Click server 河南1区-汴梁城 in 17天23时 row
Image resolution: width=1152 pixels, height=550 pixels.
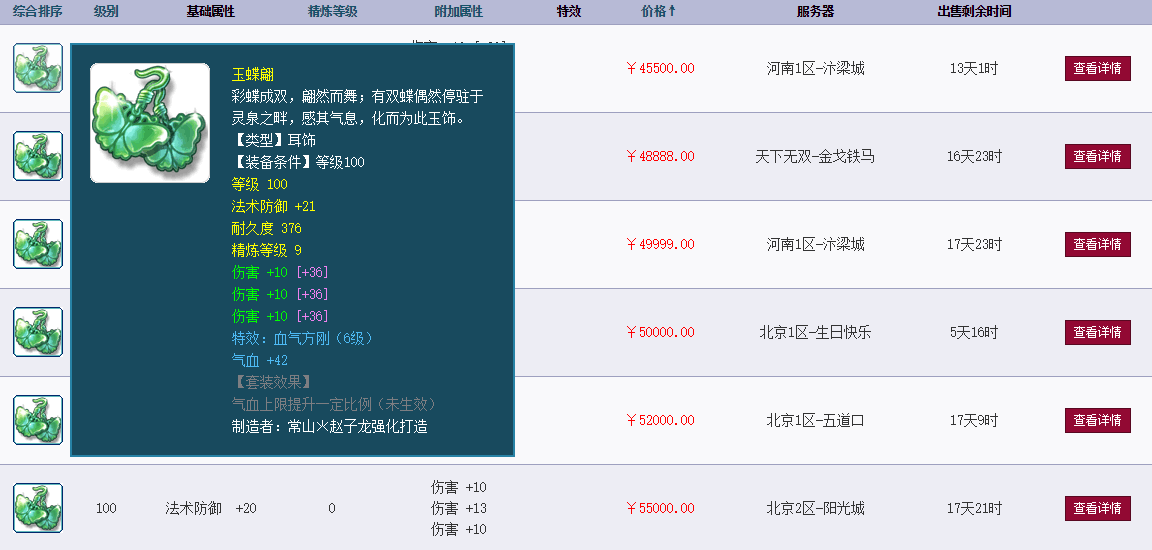[816, 245]
